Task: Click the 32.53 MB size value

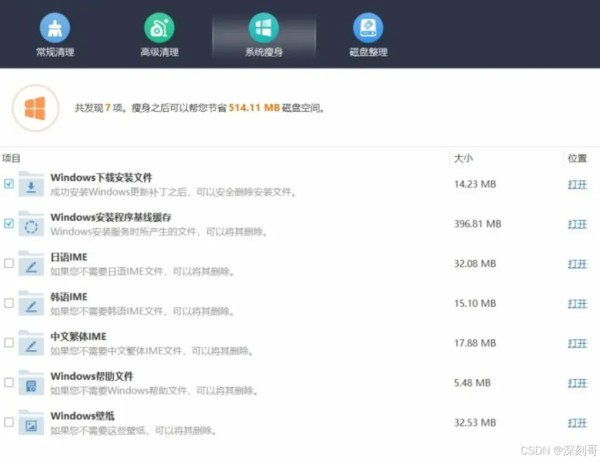Action: 475,423
